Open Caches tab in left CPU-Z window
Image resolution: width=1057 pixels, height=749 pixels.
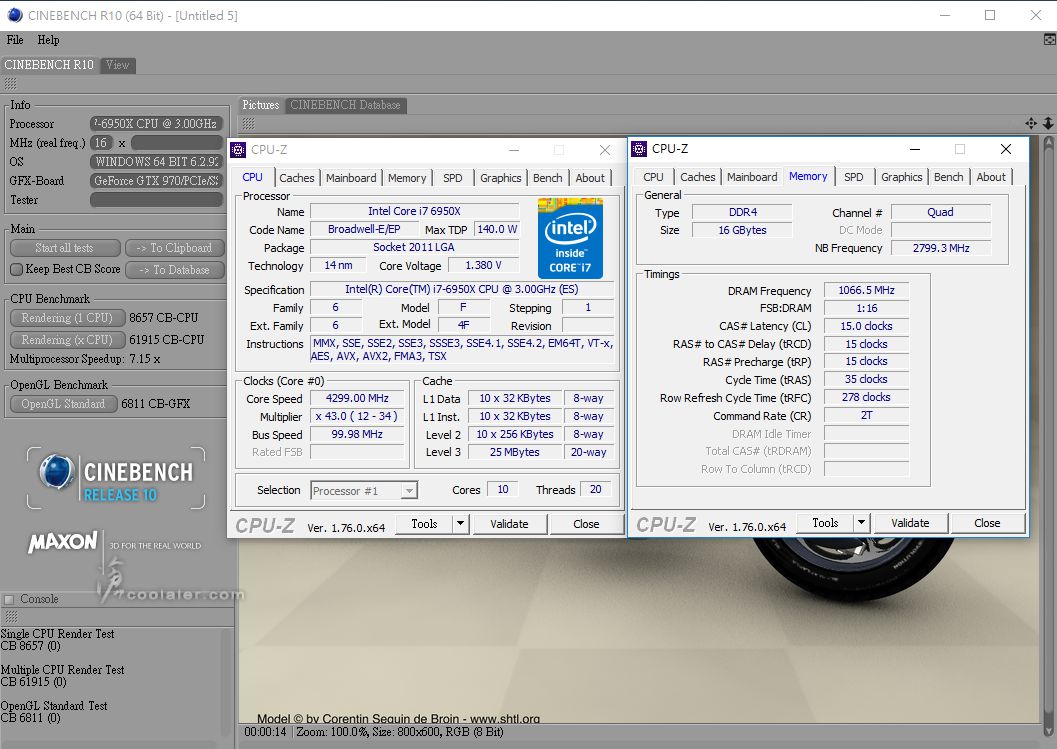pyautogui.click(x=297, y=178)
